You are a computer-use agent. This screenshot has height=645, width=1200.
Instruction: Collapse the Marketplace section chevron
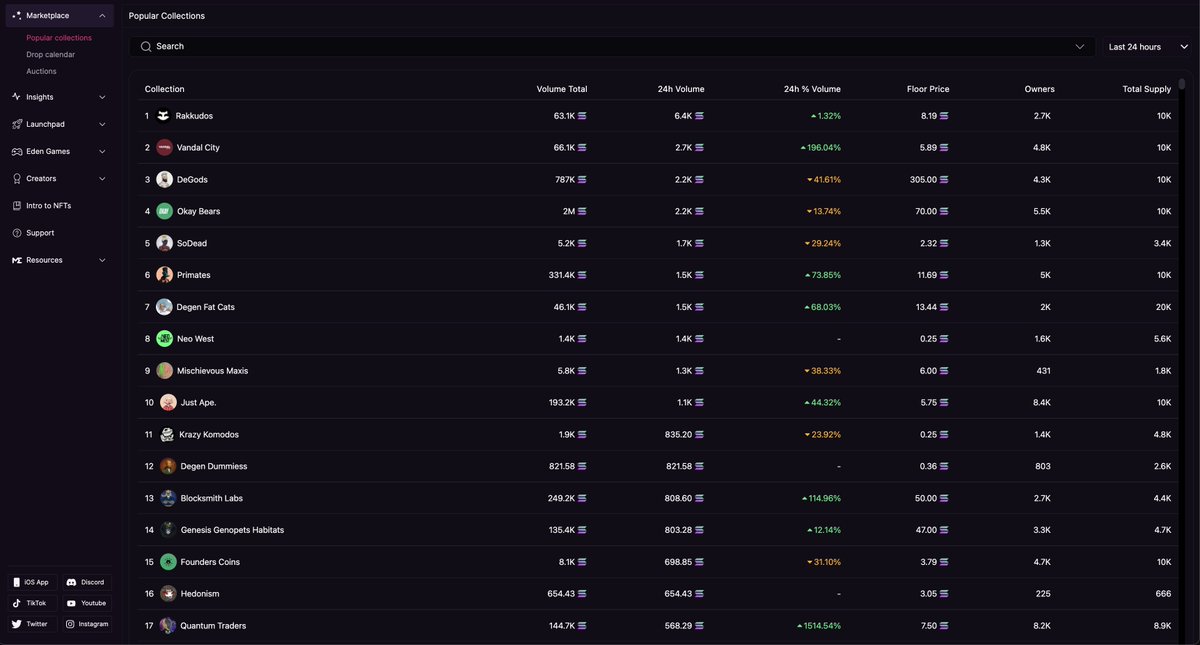[x=101, y=15]
